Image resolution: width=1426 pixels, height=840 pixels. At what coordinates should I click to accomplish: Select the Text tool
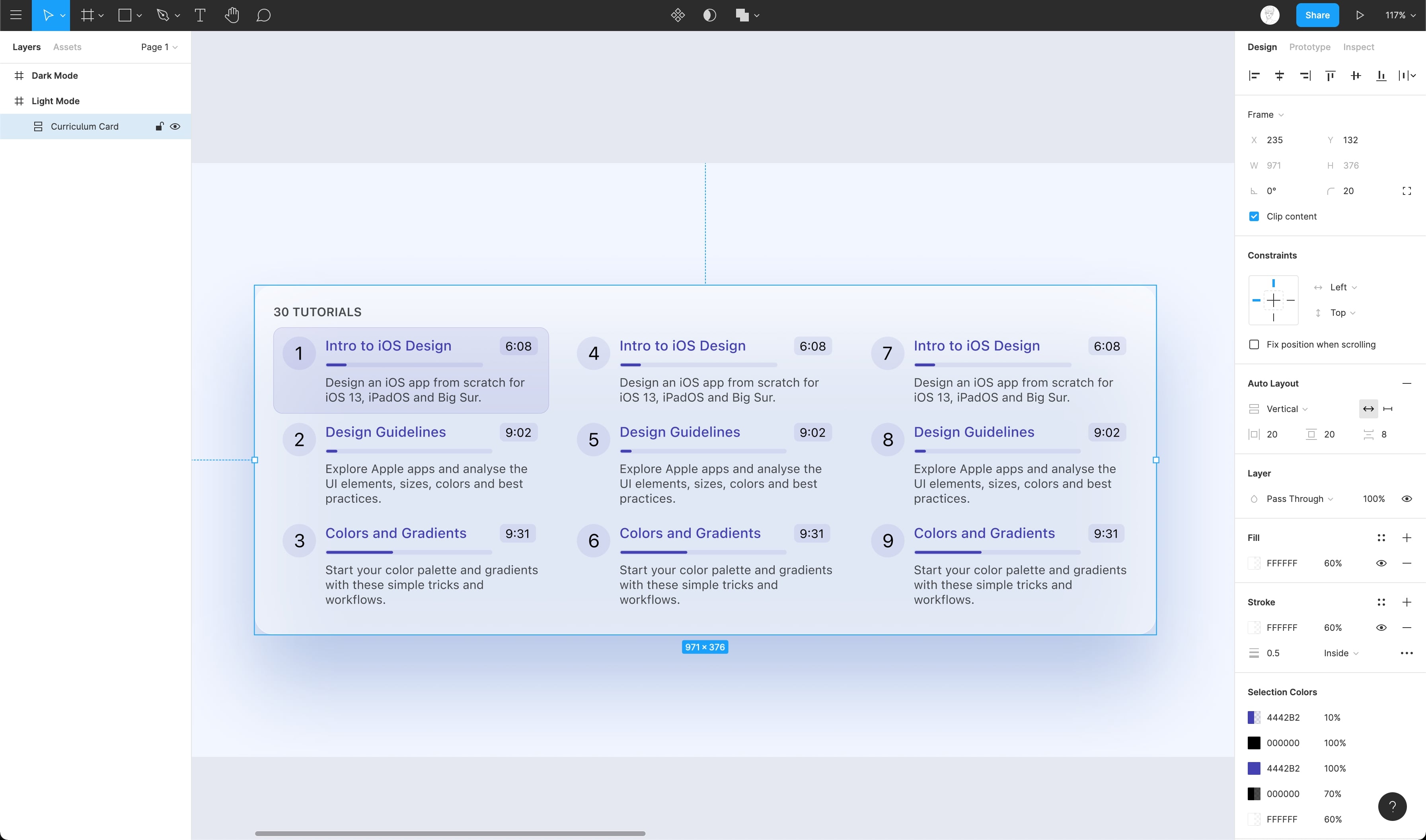click(200, 15)
